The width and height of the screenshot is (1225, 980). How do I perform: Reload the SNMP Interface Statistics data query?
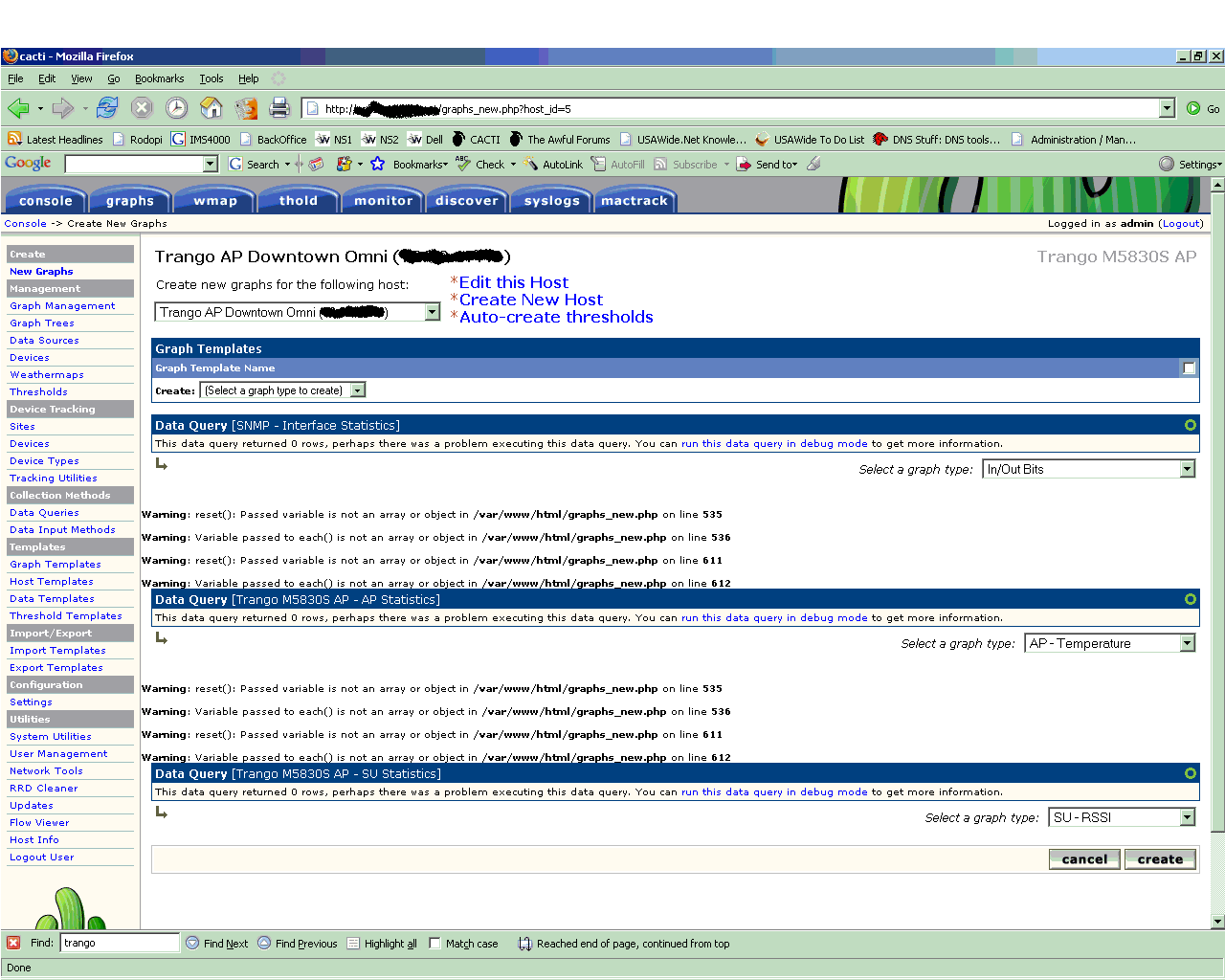tap(1191, 425)
